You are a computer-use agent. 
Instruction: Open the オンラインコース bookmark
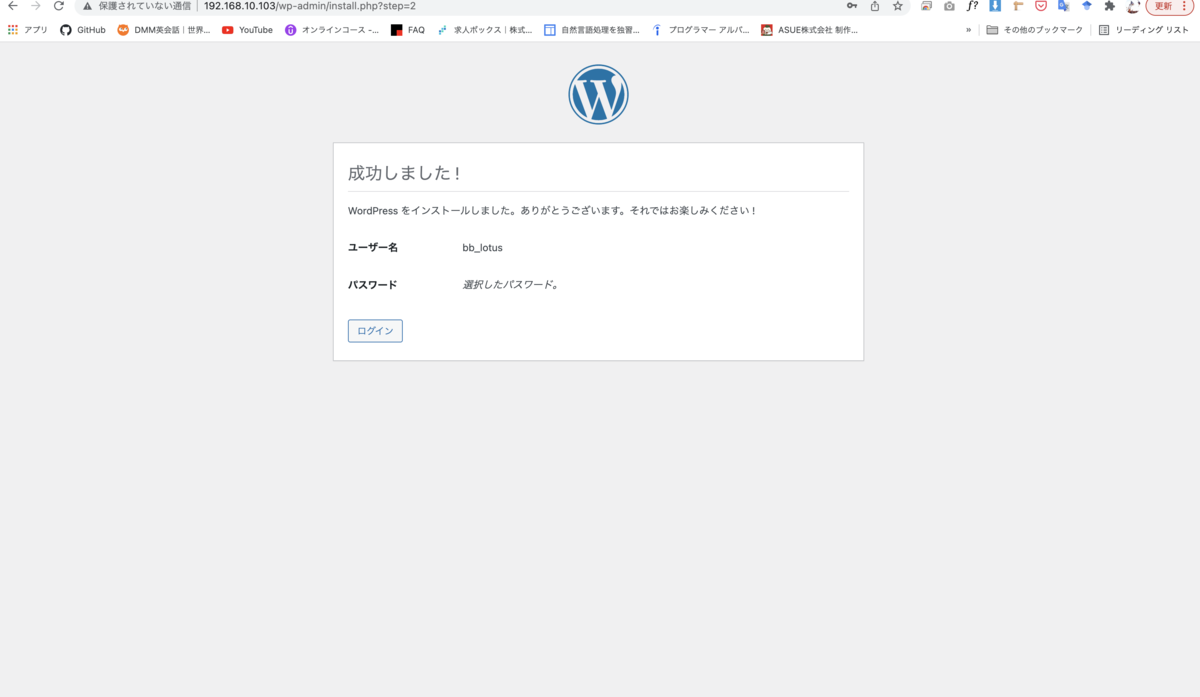coord(332,30)
